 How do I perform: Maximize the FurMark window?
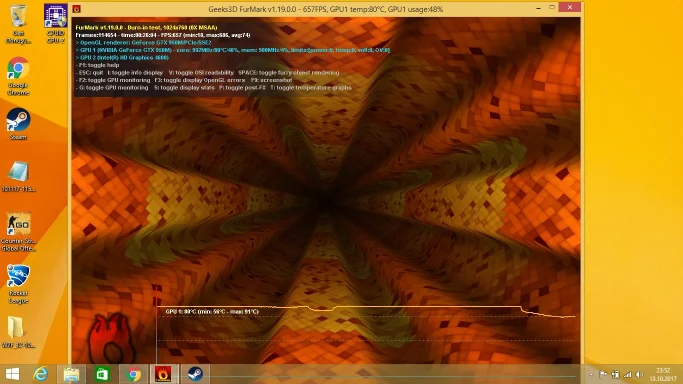[552, 8]
